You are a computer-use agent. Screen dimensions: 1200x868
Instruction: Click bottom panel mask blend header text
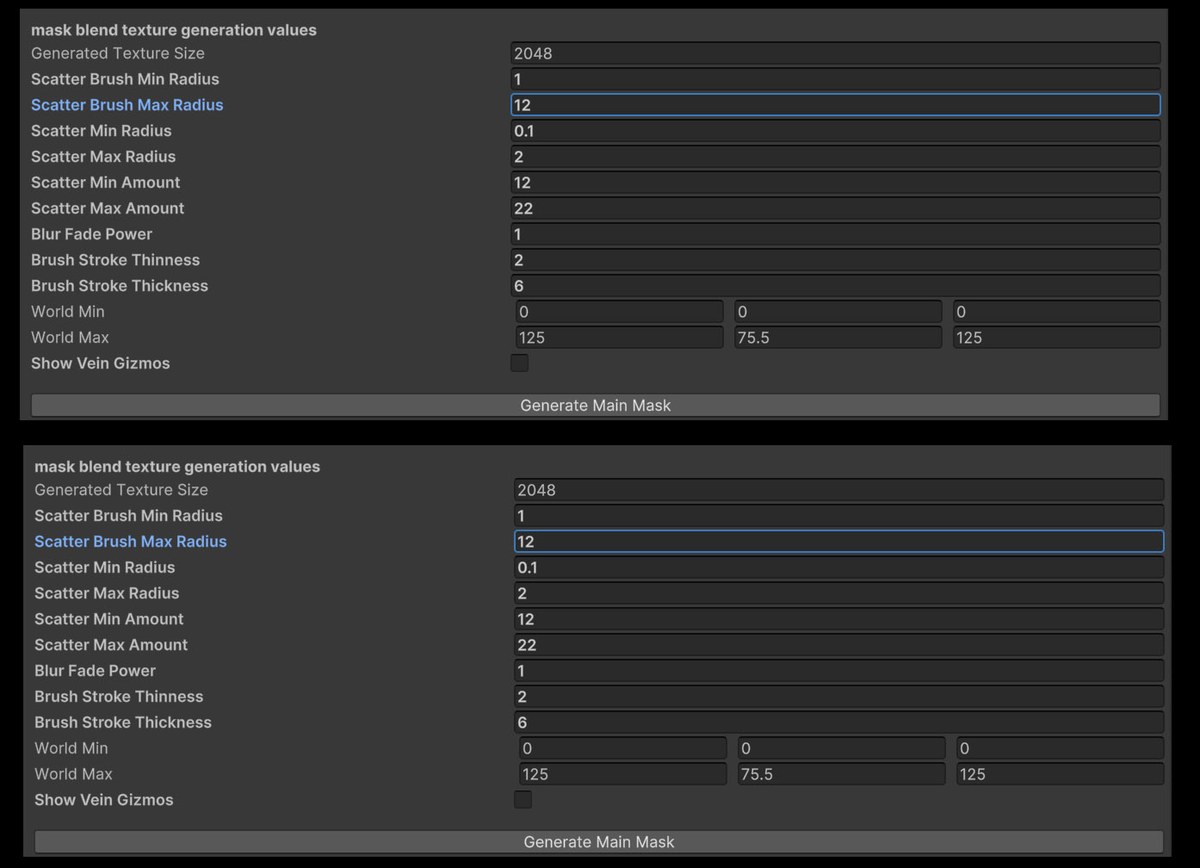pos(177,467)
